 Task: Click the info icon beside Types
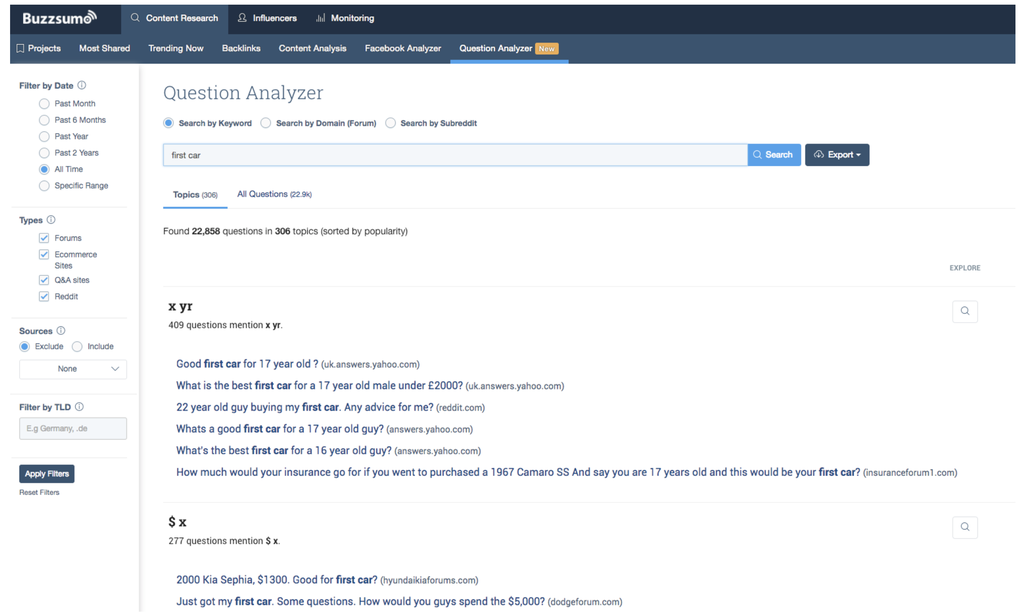51,220
